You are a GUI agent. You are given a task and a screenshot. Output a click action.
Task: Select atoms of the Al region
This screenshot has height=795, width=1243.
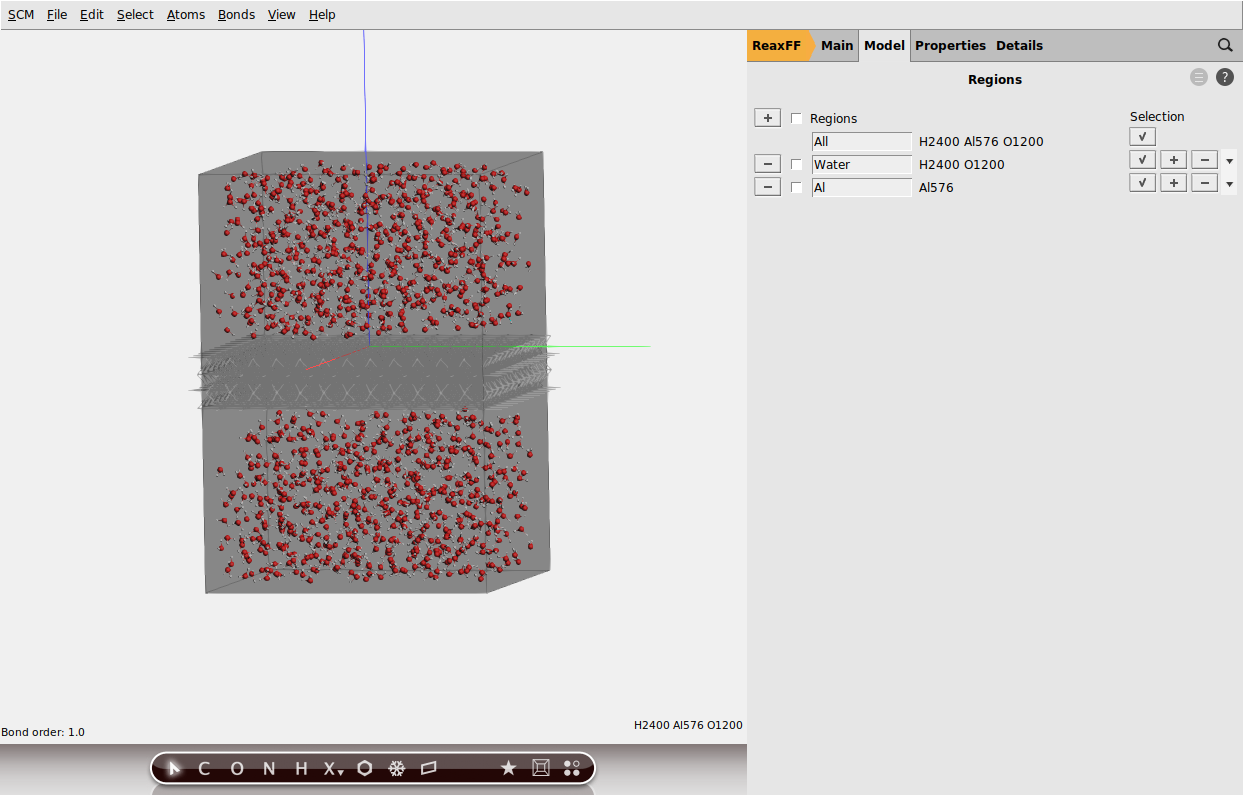click(1142, 182)
